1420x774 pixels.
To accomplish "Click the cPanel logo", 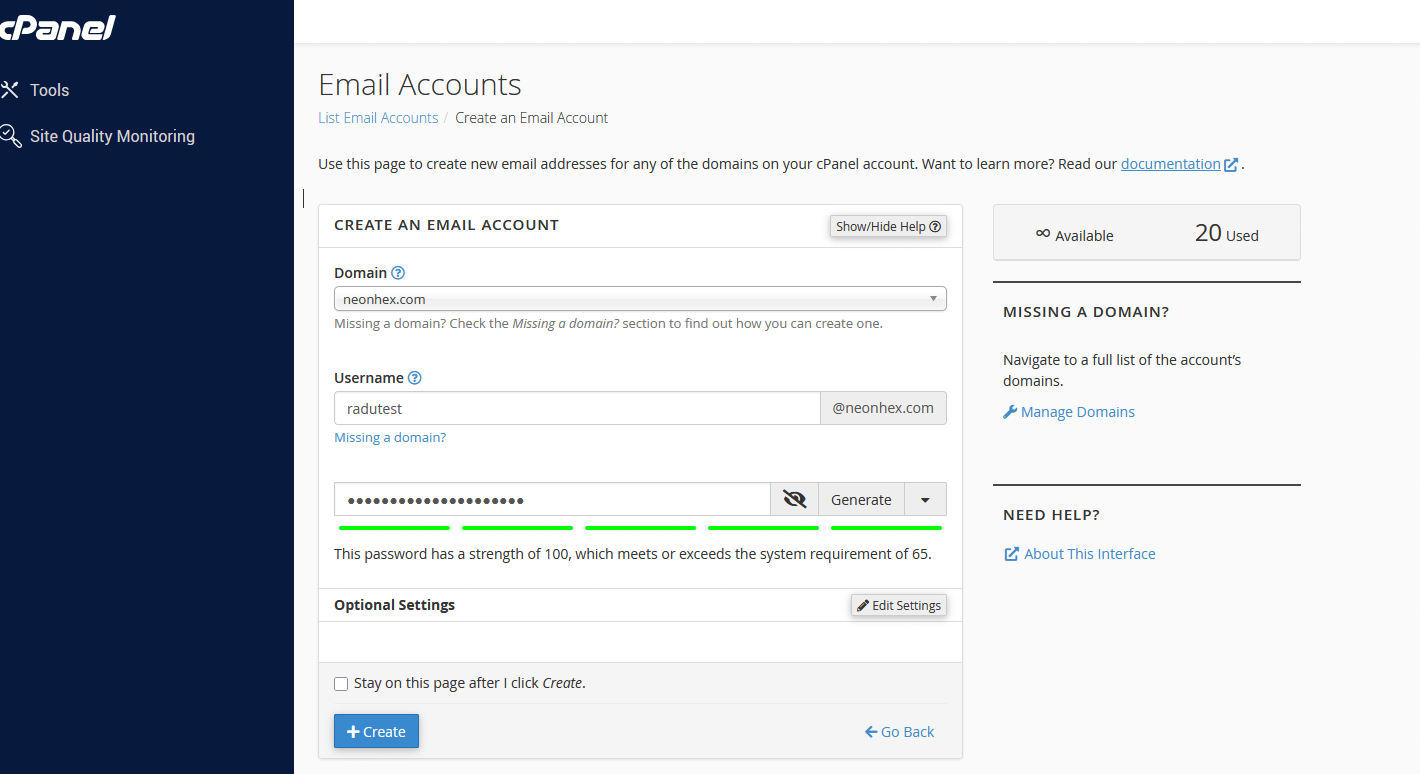I will (57, 27).
